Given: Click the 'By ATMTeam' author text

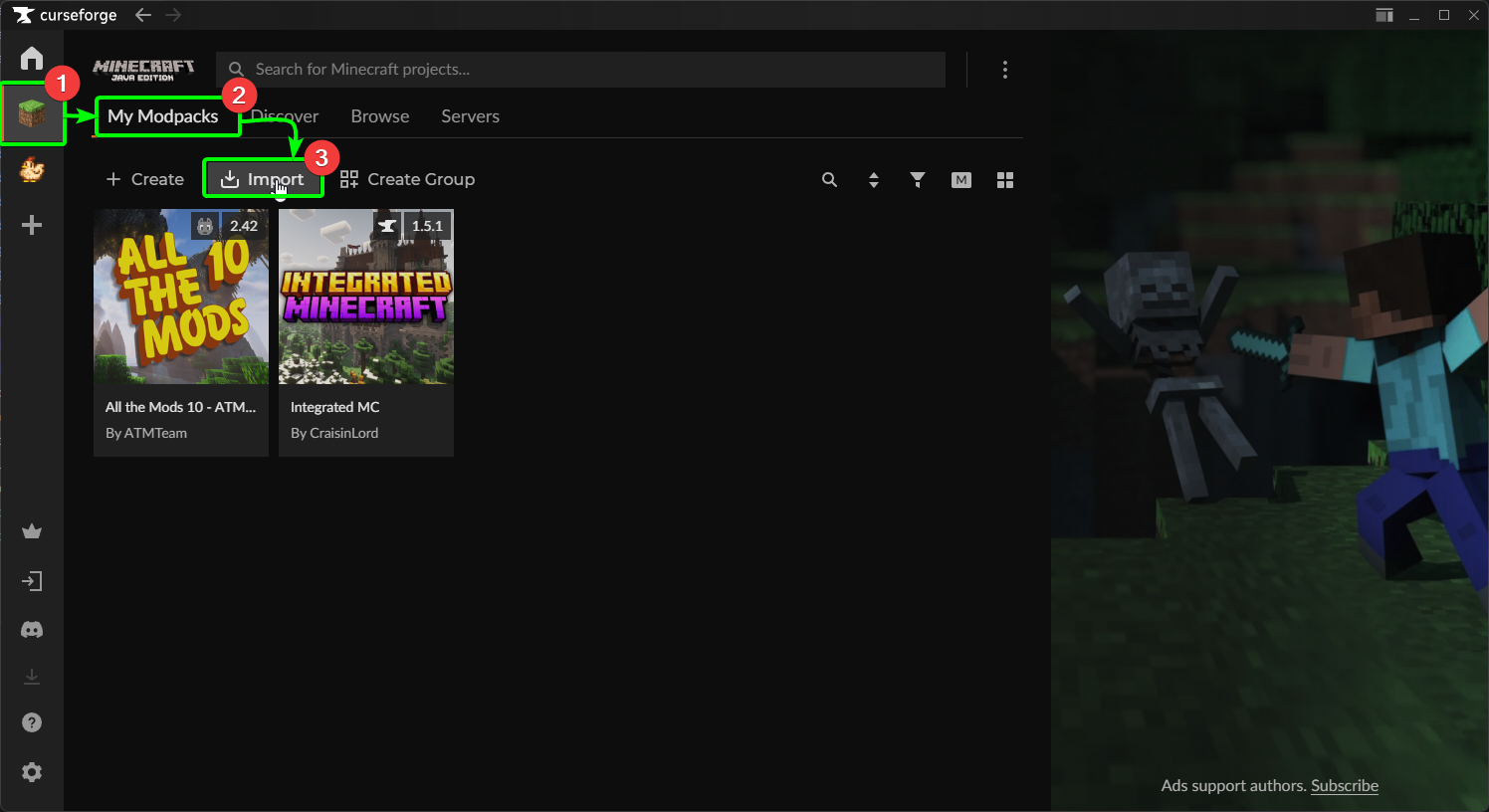Looking at the screenshot, I should [146, 433].
